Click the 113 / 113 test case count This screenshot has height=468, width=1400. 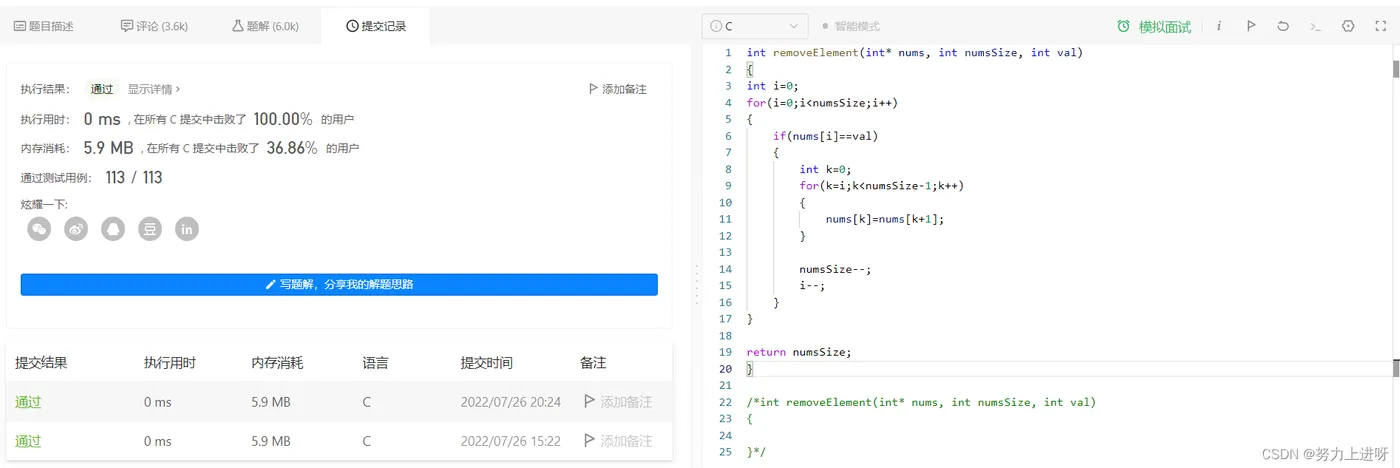[133, 177]
